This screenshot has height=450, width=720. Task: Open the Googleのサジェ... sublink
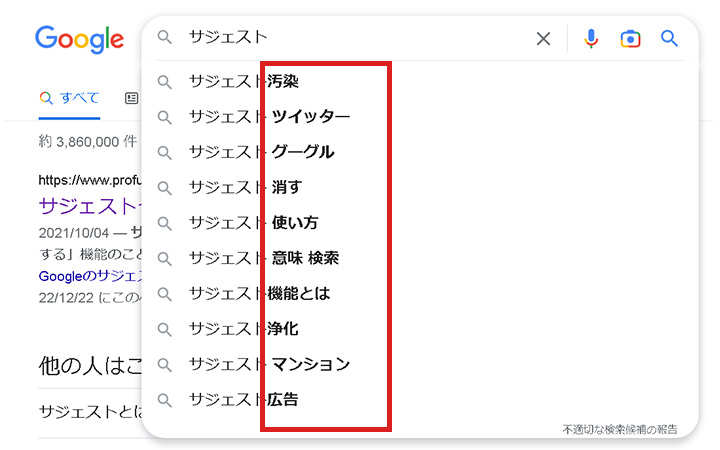coord(91,276)
